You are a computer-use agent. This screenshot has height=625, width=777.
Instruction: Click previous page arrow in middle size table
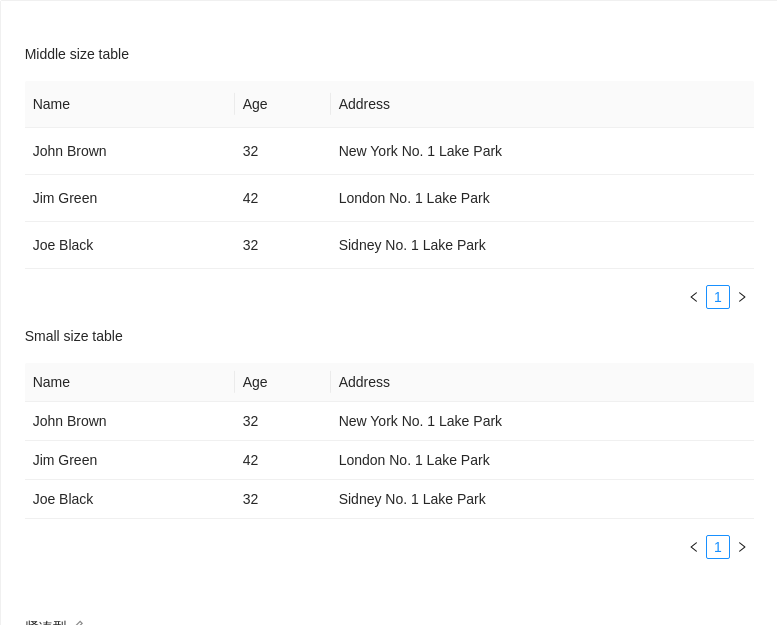pyautogui.click(x=694, y=297)
